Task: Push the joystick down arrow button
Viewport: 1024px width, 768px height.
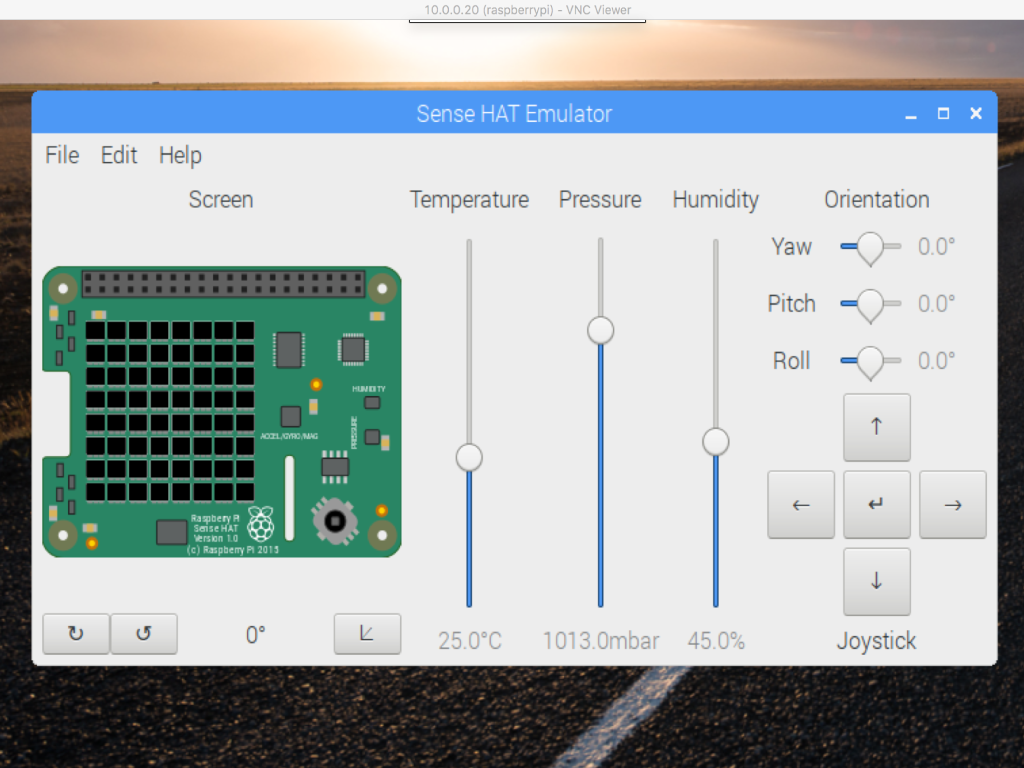Action: click(876, 581)
